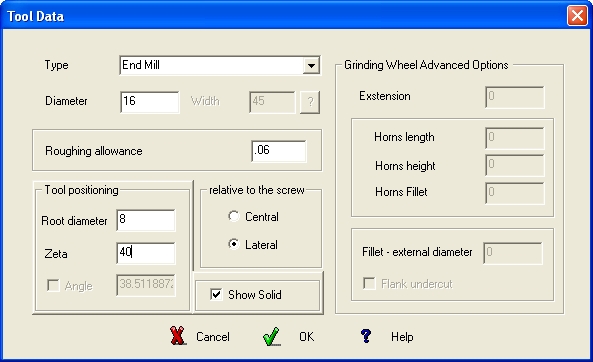
Task: Toggle the Show Solid checkbox
Action: point(216,294)
